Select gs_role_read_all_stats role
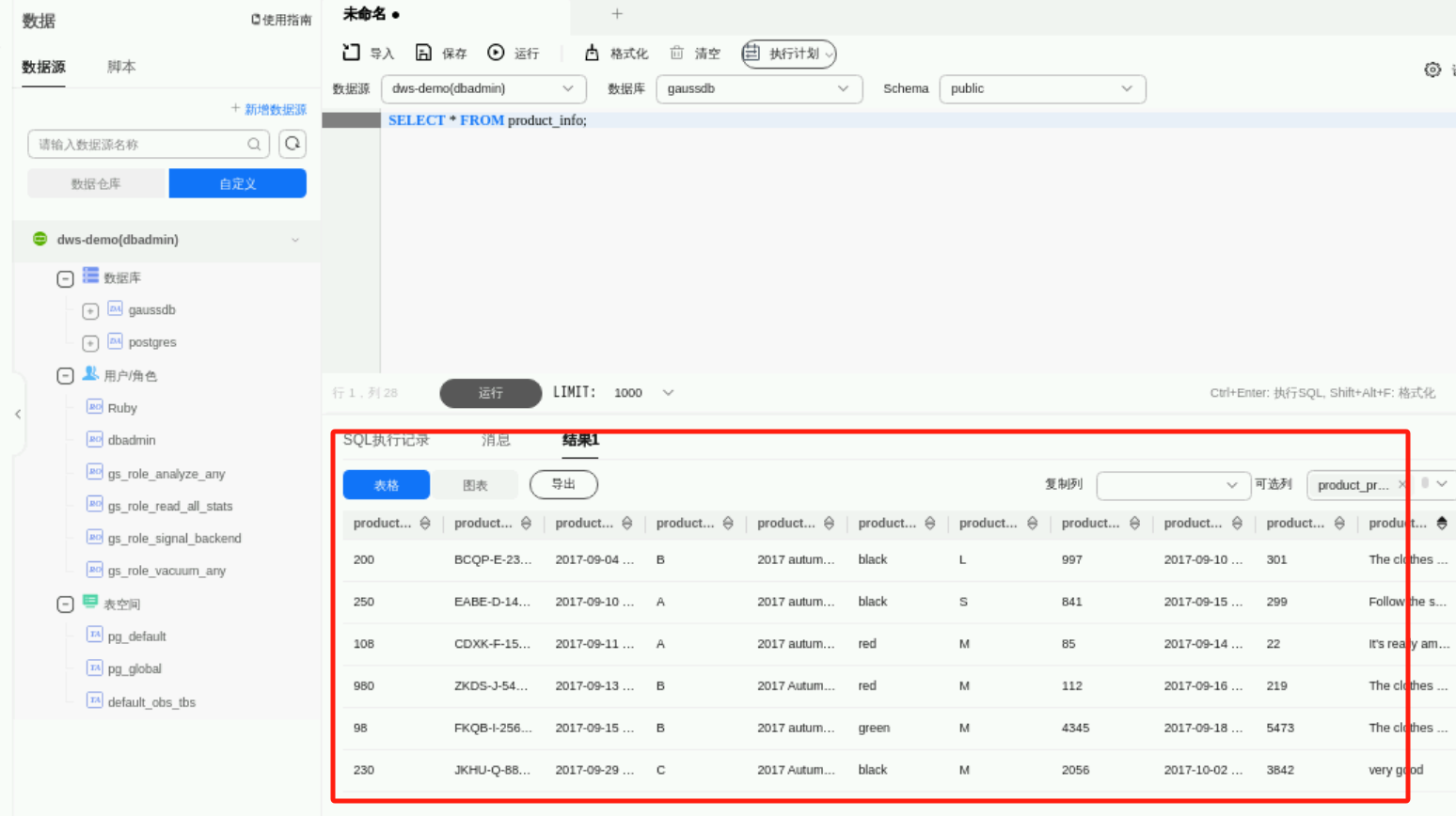 pos(170,506)
